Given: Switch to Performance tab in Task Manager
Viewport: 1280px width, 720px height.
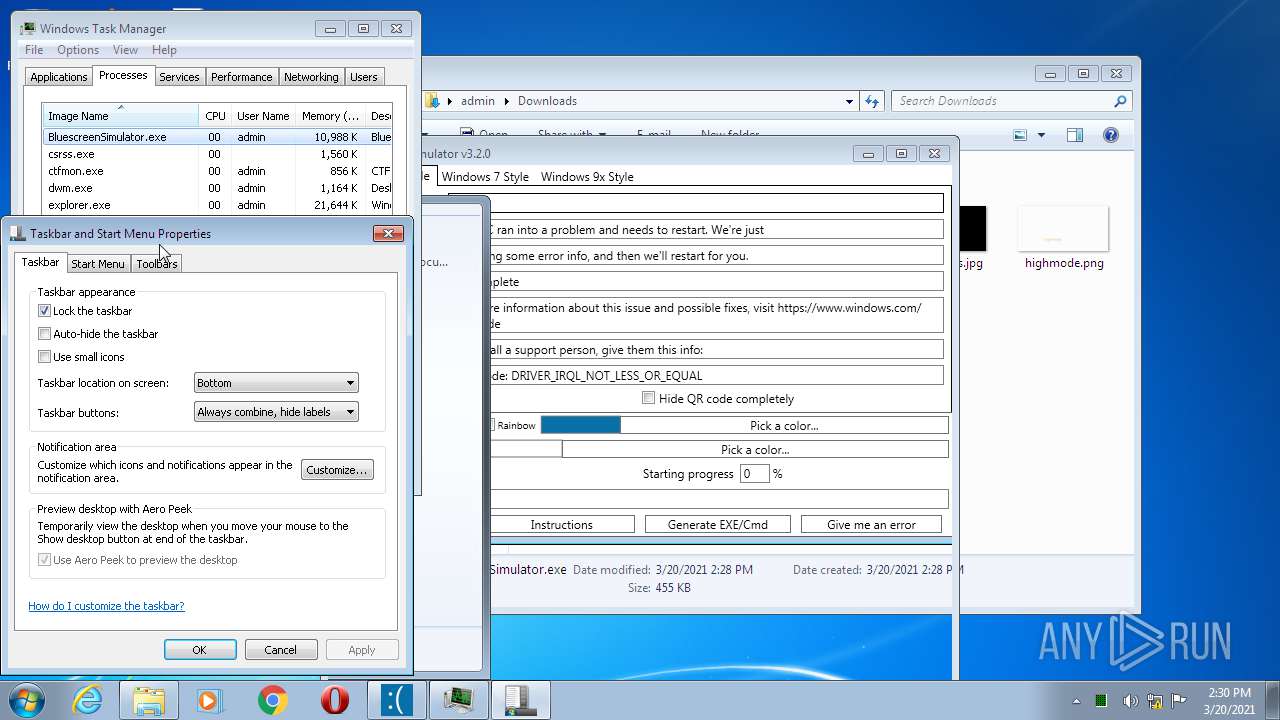Looking at the screenshot, I should click(x=241, y=77).
